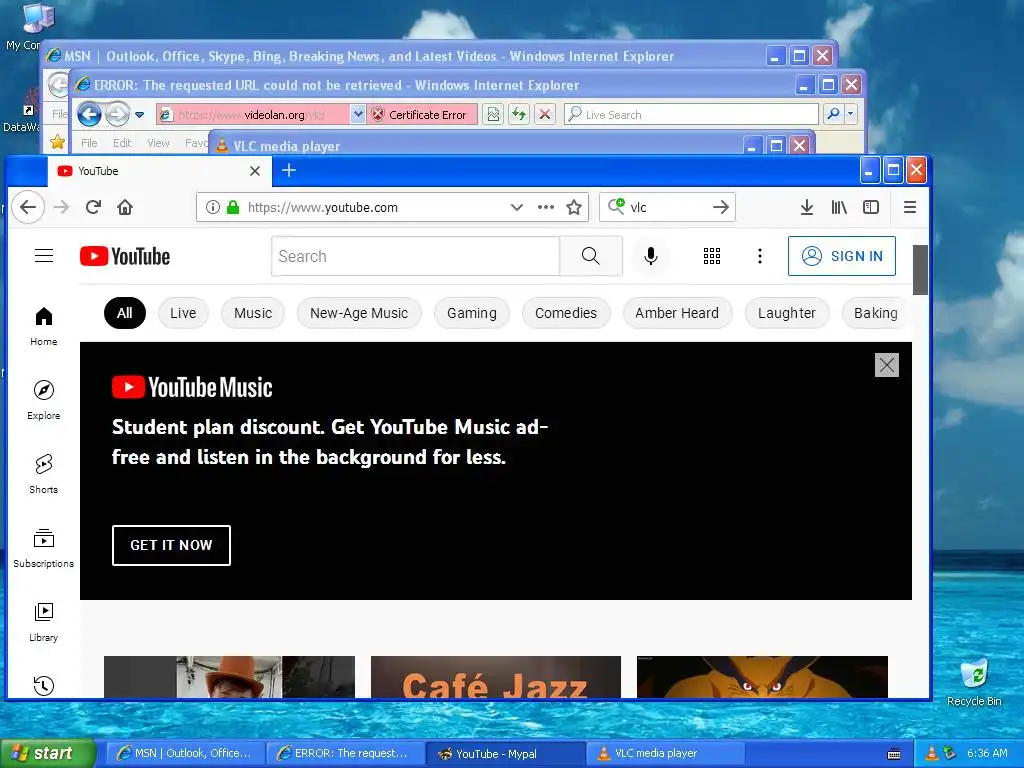This screenshot has width=1024, height=768.
Task: Toggle the browser sidebar
Action: click(871, 208)
